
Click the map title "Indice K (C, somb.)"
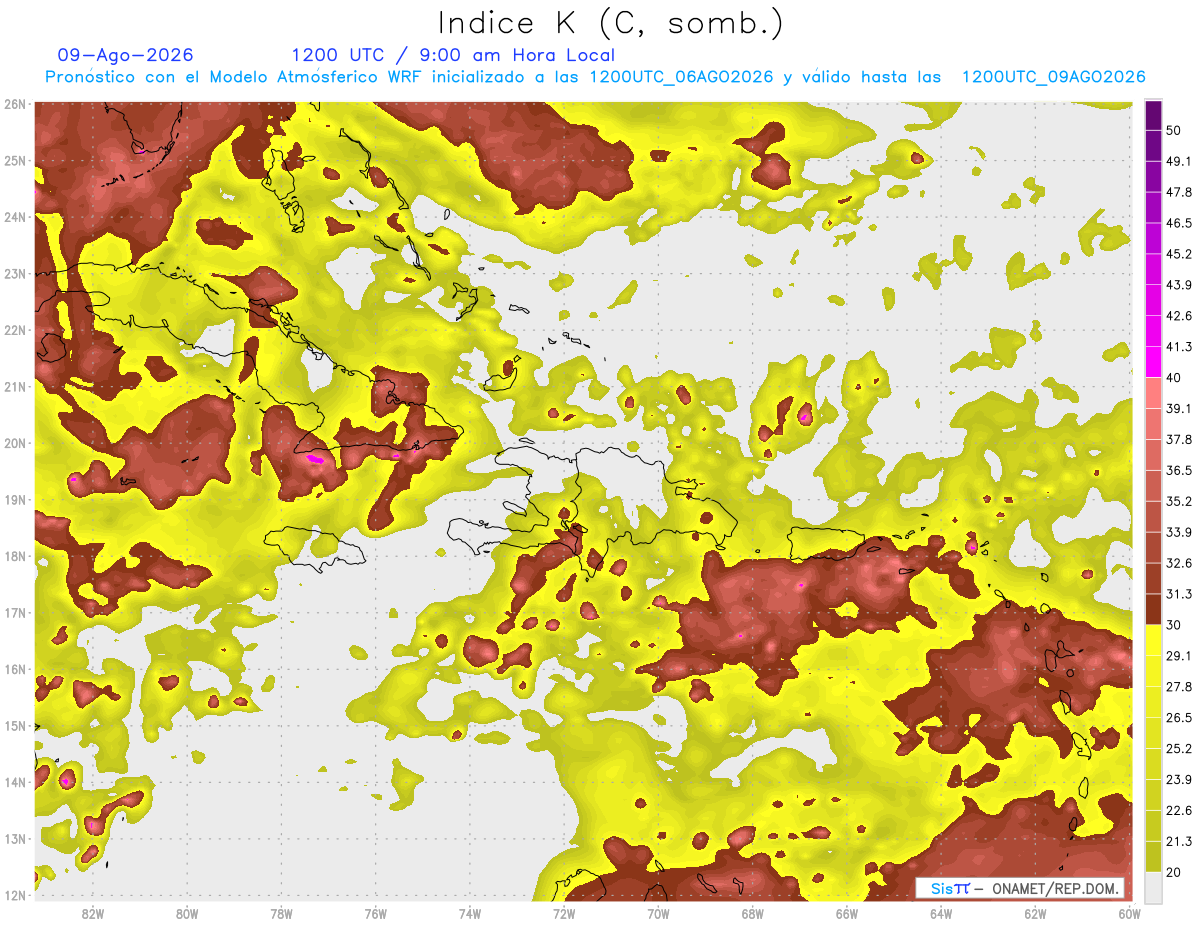pos(609,22)
